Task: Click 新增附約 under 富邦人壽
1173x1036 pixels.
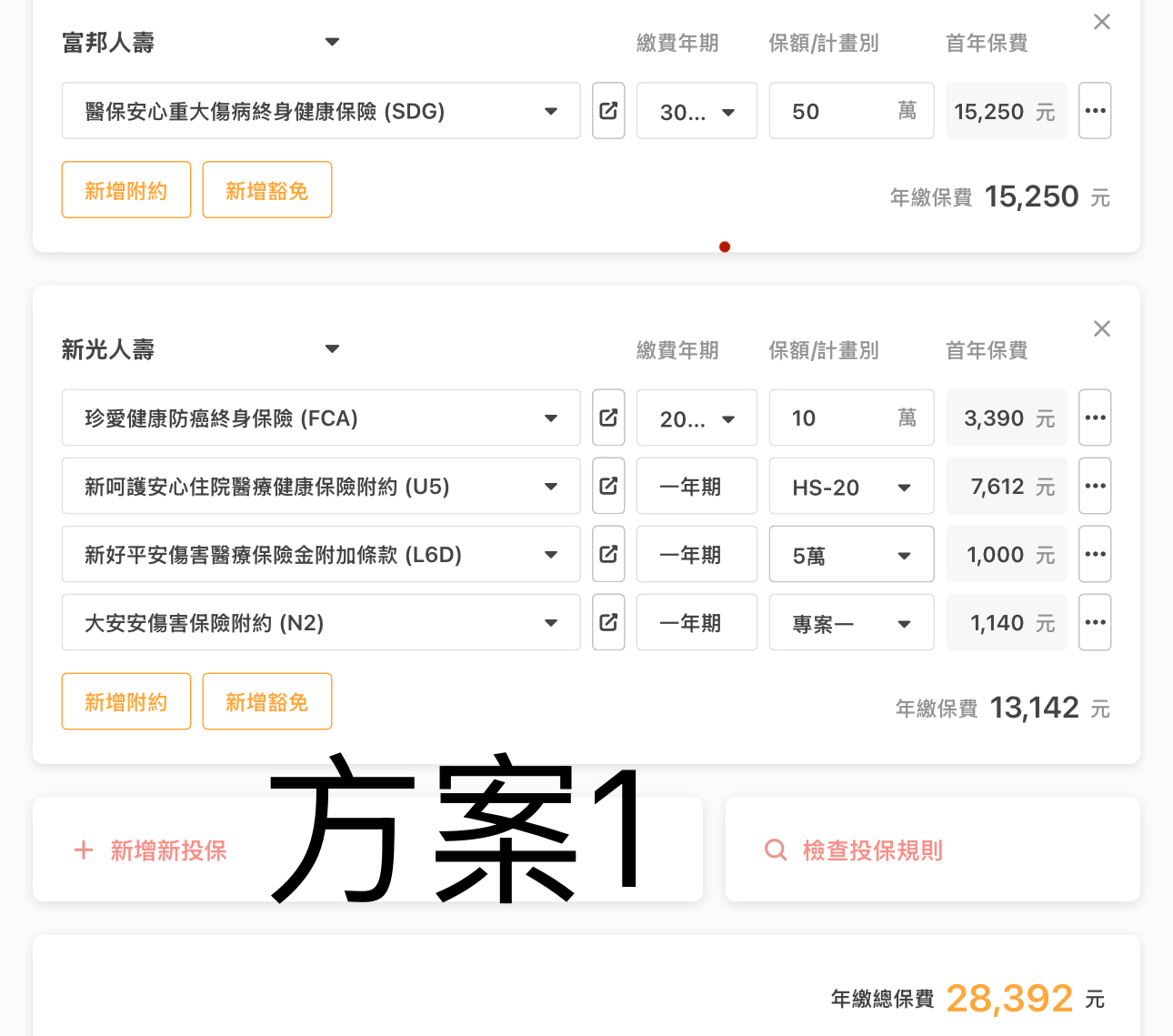Action: 126,190
